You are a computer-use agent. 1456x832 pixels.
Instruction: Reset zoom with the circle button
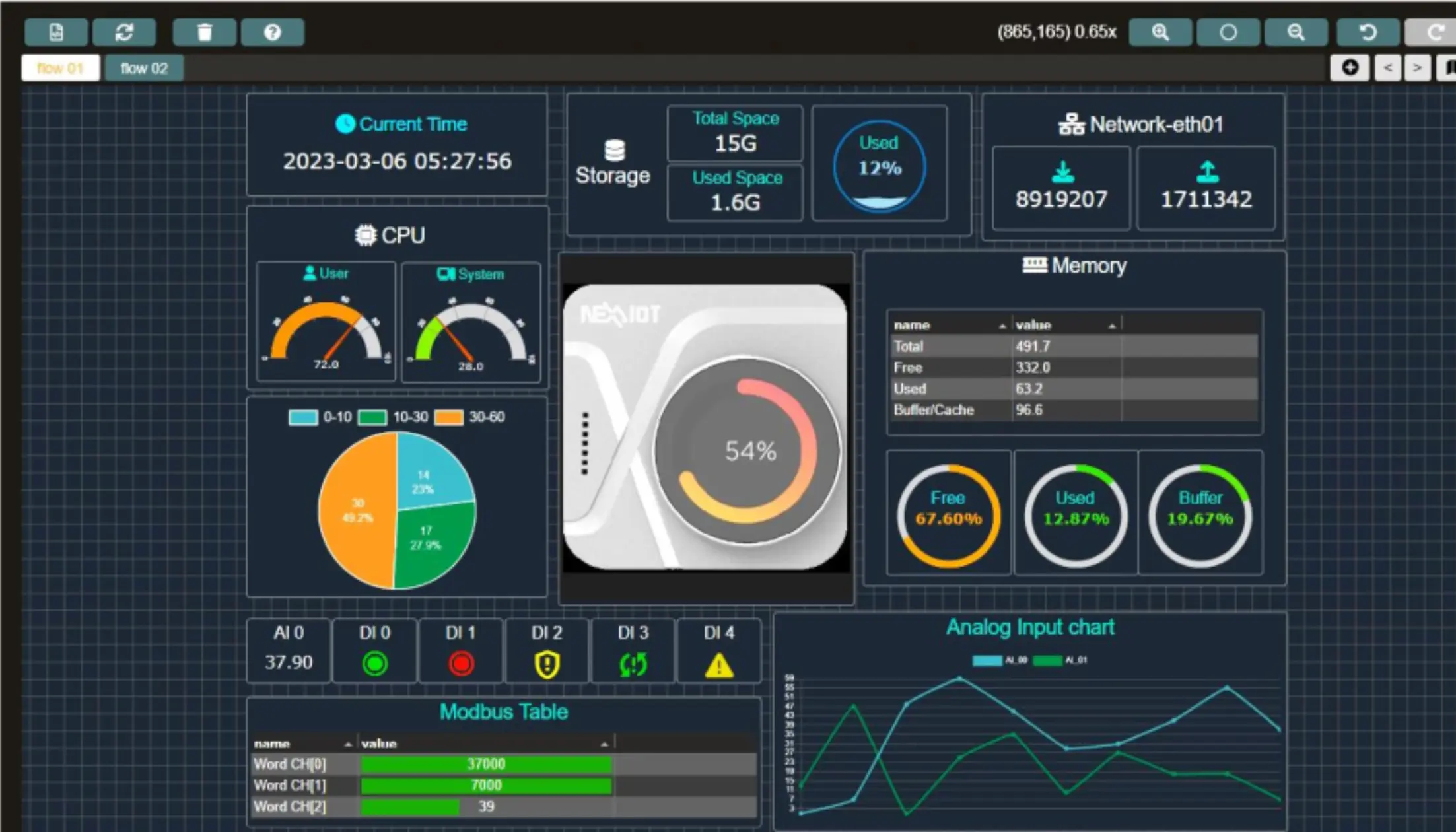pos(1228,32)
